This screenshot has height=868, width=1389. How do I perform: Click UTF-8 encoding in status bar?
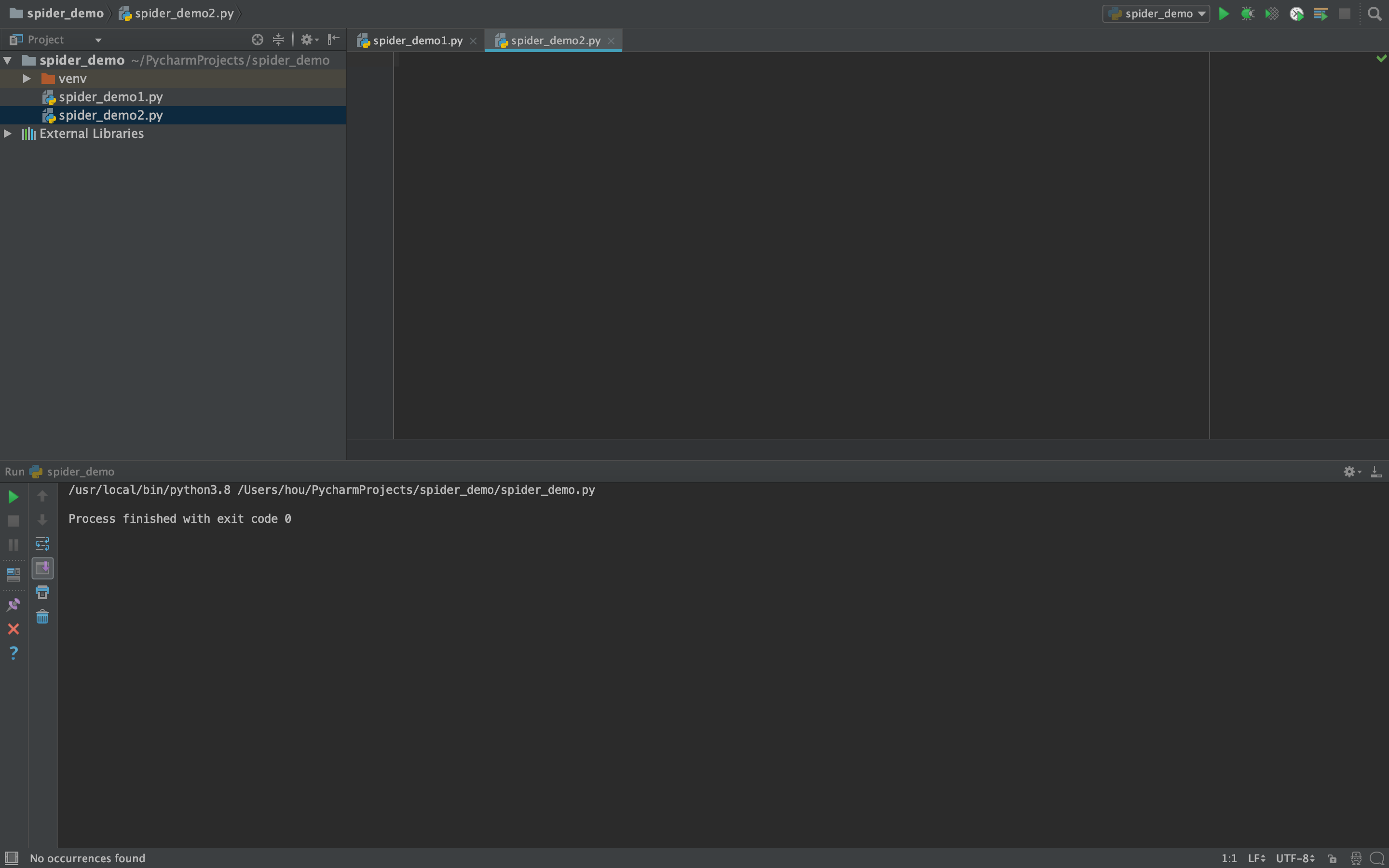pos(1294,858)
